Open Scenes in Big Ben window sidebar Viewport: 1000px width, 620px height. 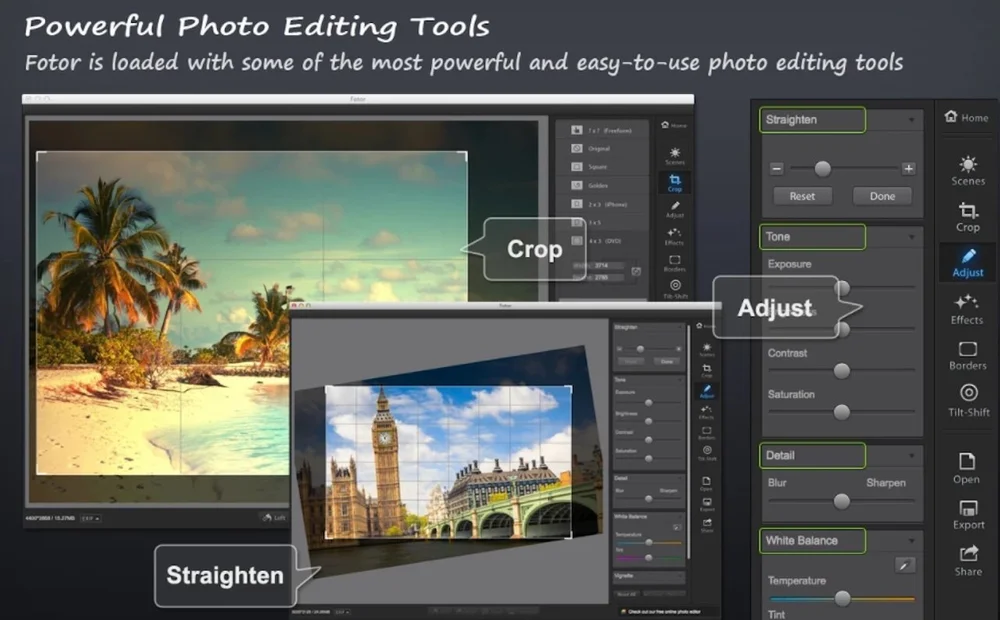[707, 350]
